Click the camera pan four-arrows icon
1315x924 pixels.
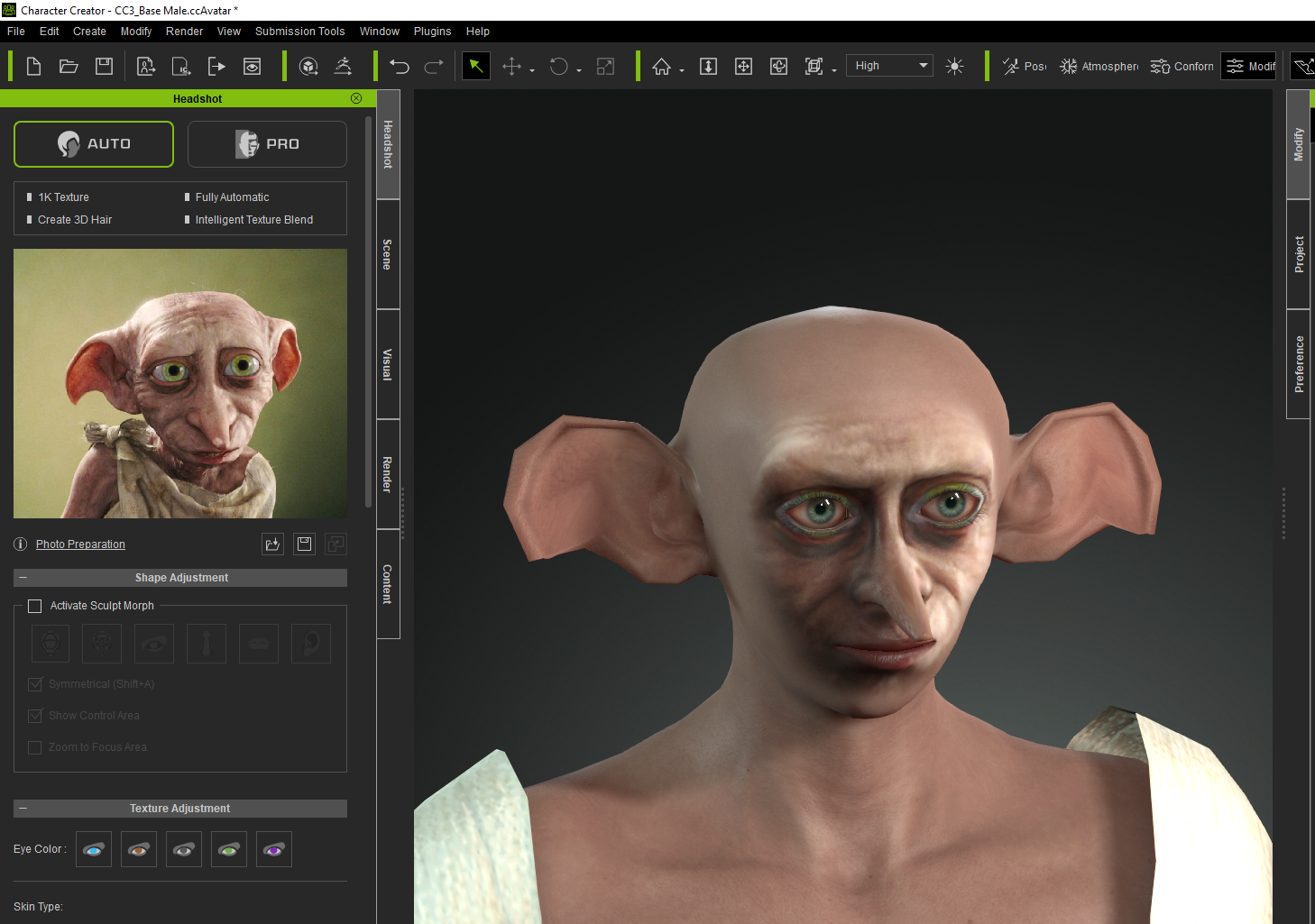tap(744, 66)
